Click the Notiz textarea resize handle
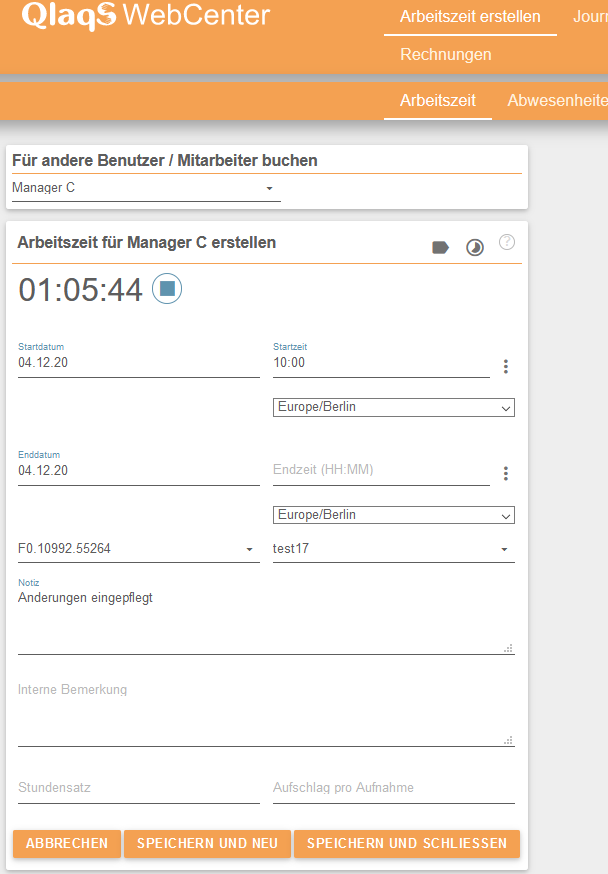This screenshot has width=608, height=874. (508, 648)
